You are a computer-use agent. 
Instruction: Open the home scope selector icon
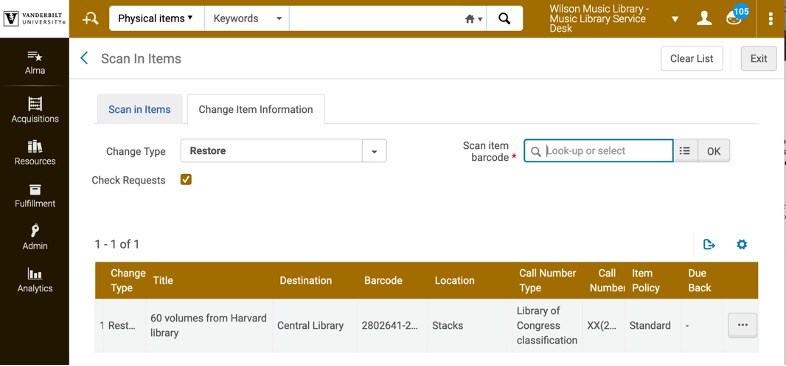(473, 19)
